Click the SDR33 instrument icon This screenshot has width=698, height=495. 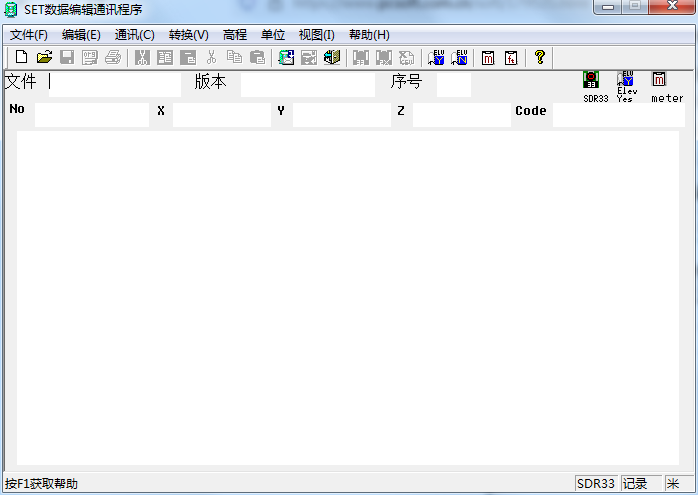point(591,80)
